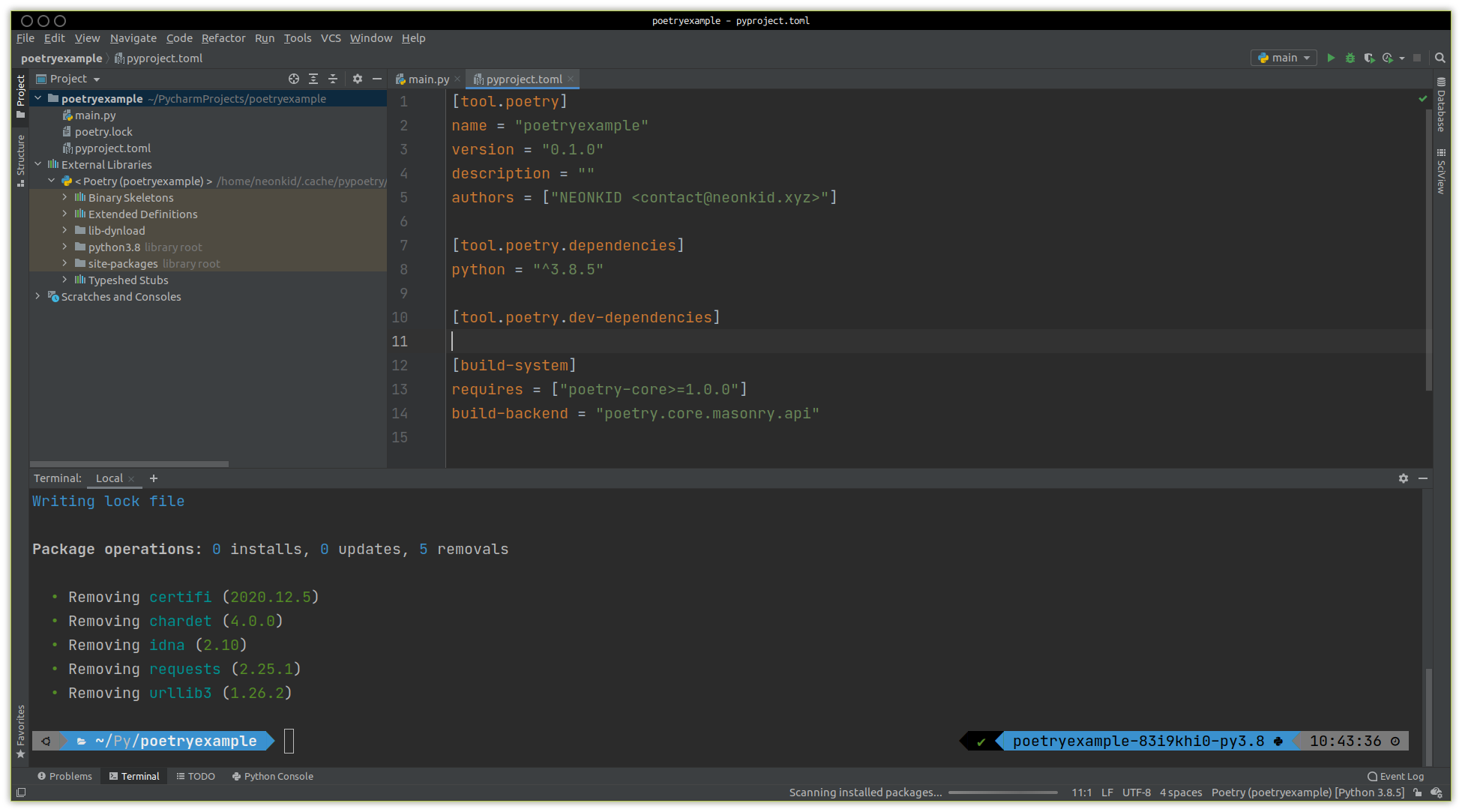
Task: Add a new terminal session tab
Action: (154, 478)
